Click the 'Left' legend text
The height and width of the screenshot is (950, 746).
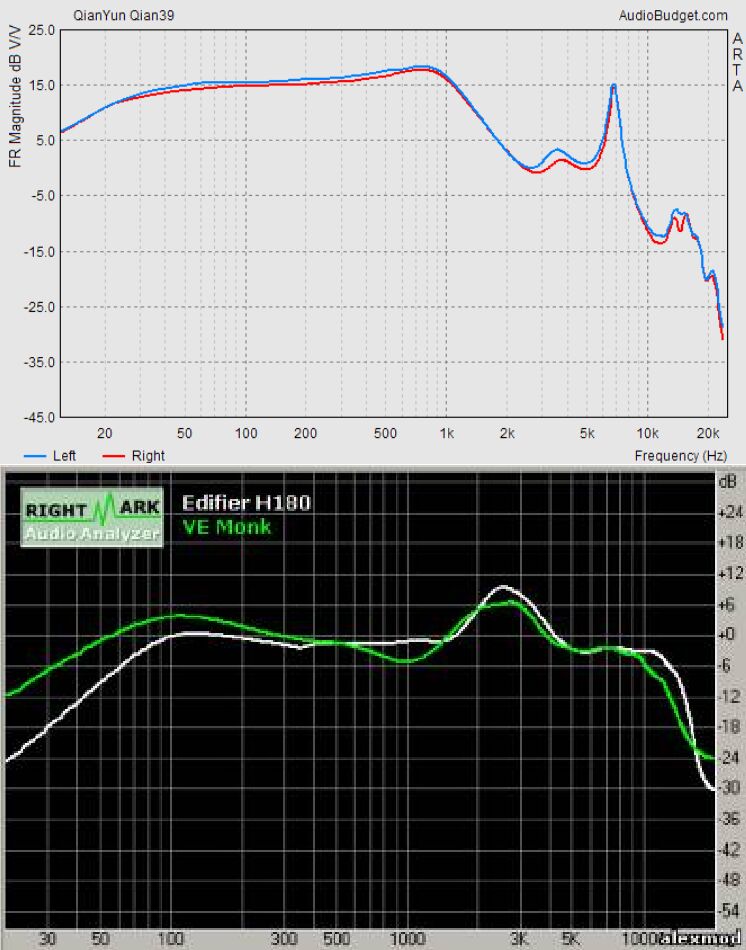point(64,456)
